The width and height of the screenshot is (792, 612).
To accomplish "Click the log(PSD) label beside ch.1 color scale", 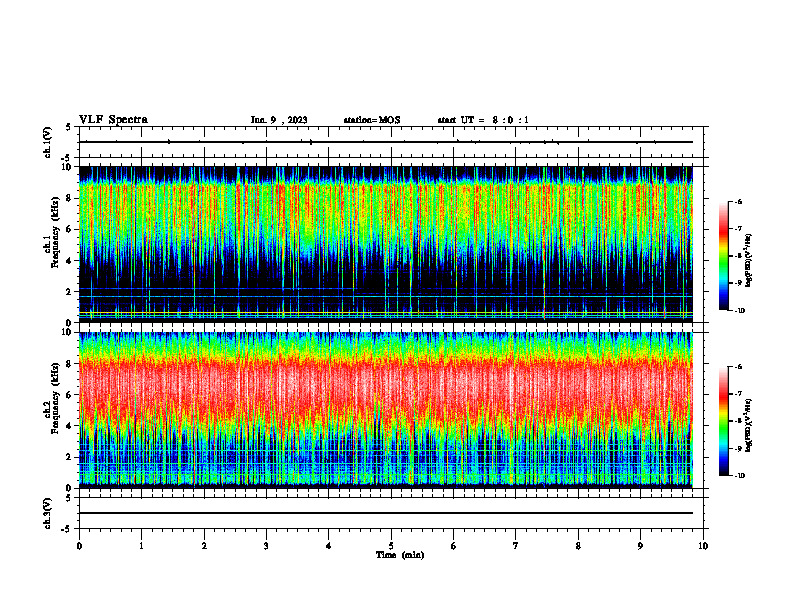I will click(749, 261).
